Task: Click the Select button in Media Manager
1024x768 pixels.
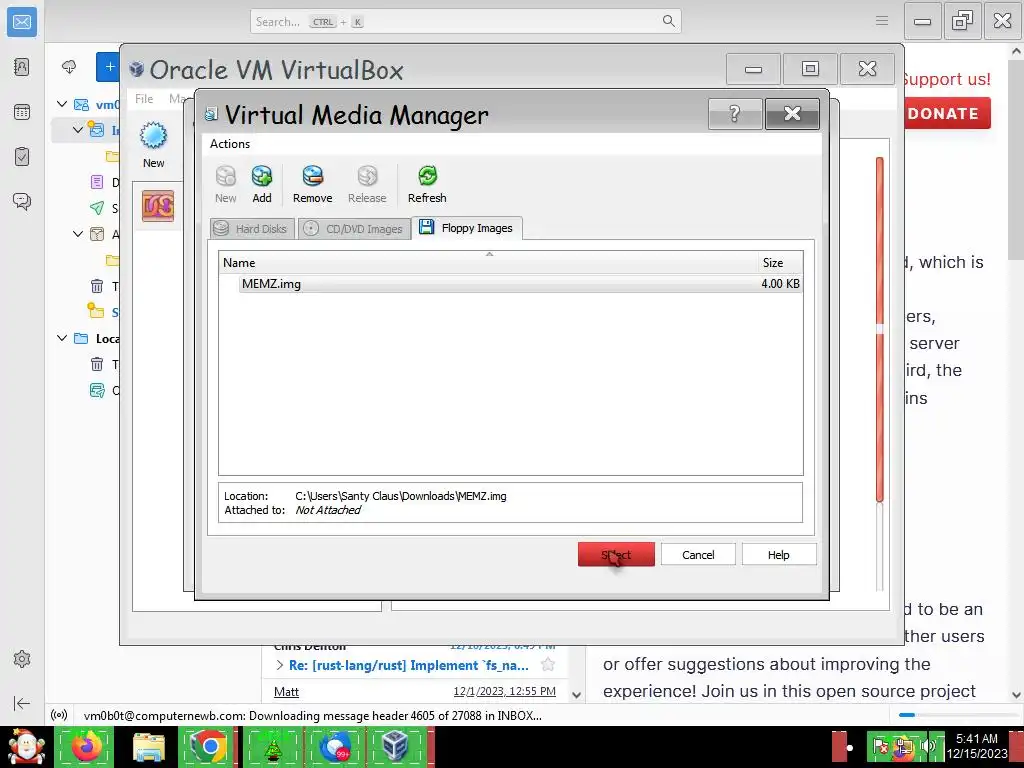Action: 616,554
